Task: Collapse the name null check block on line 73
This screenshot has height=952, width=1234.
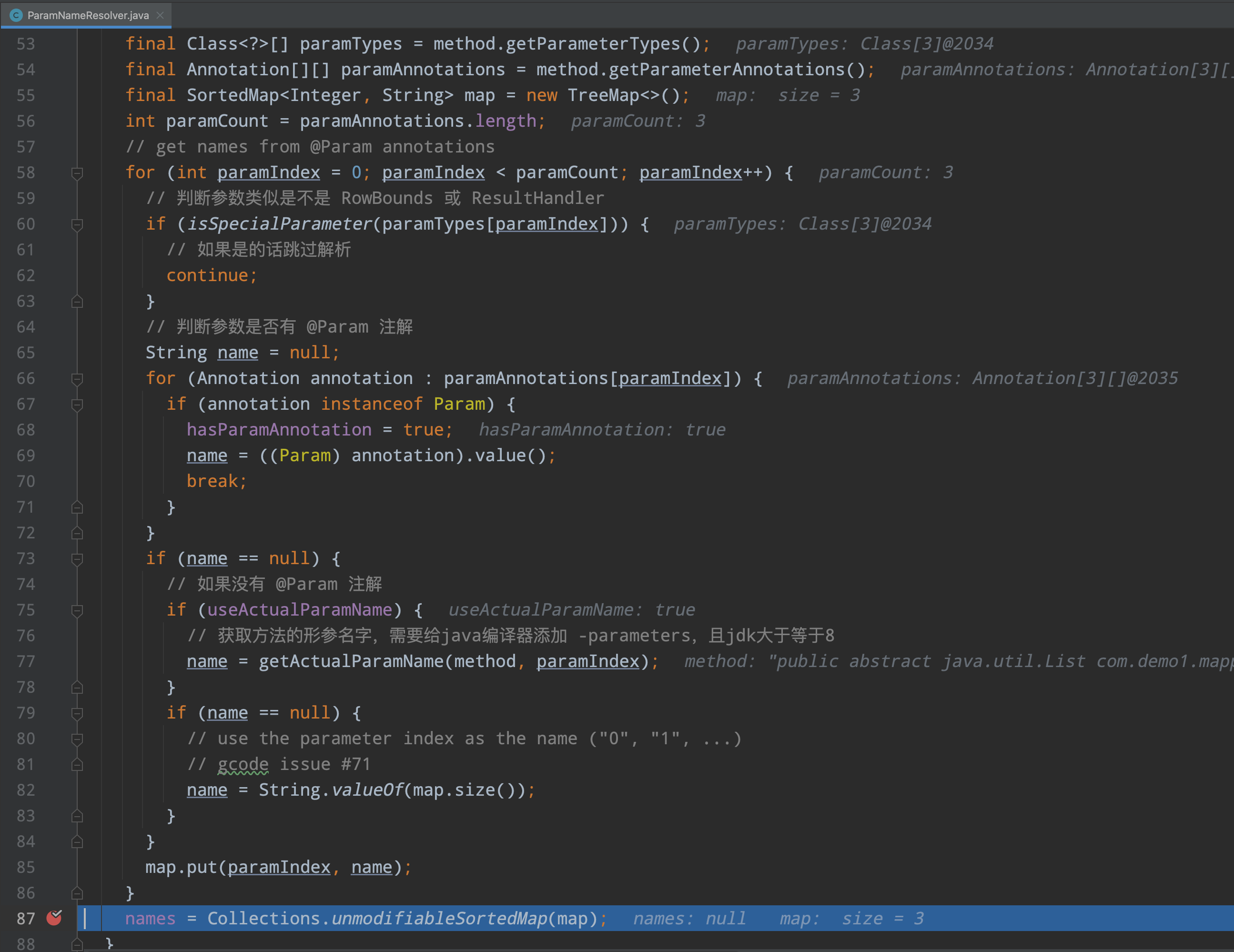Action: click(77, 558)
